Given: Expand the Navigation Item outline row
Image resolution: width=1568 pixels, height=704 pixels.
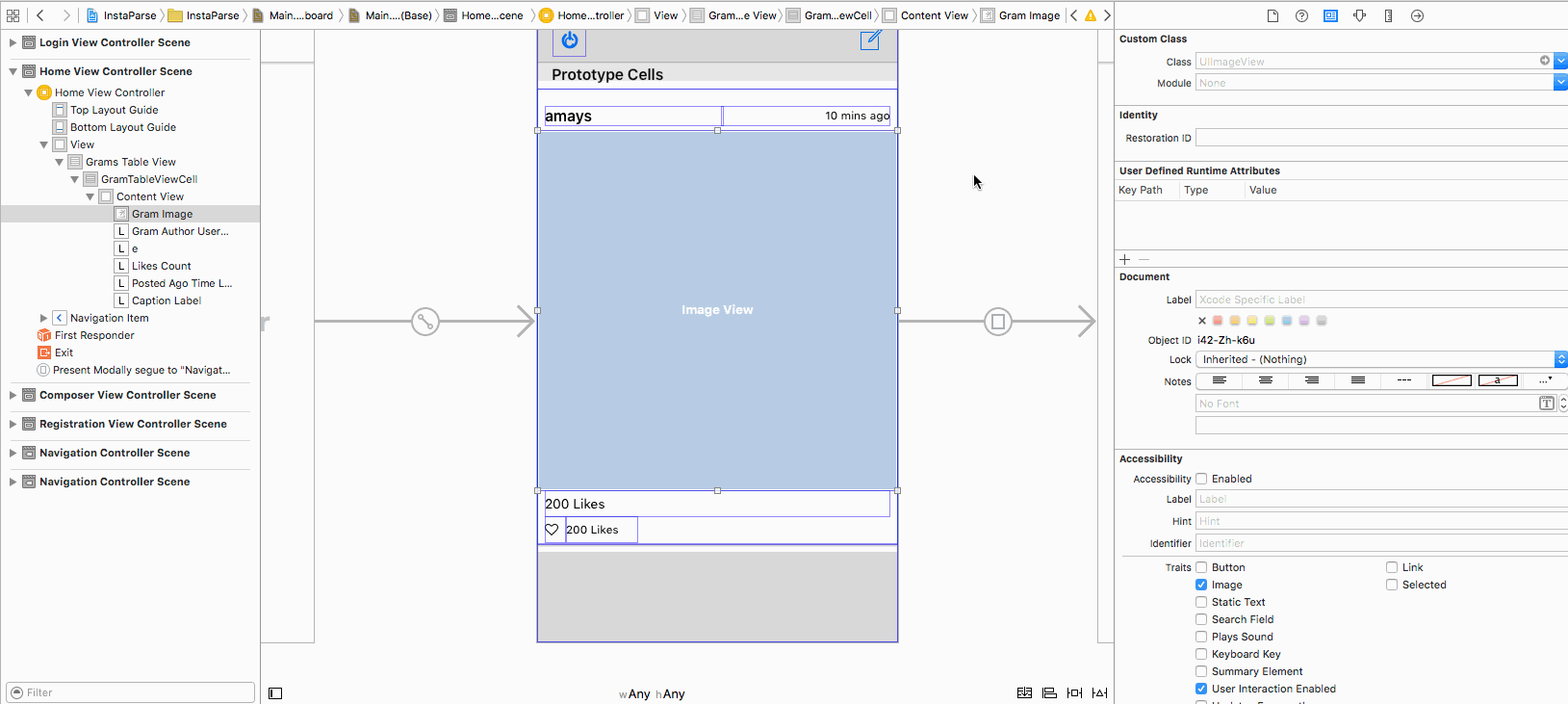Looking at the screenshot, I should 43,318.
